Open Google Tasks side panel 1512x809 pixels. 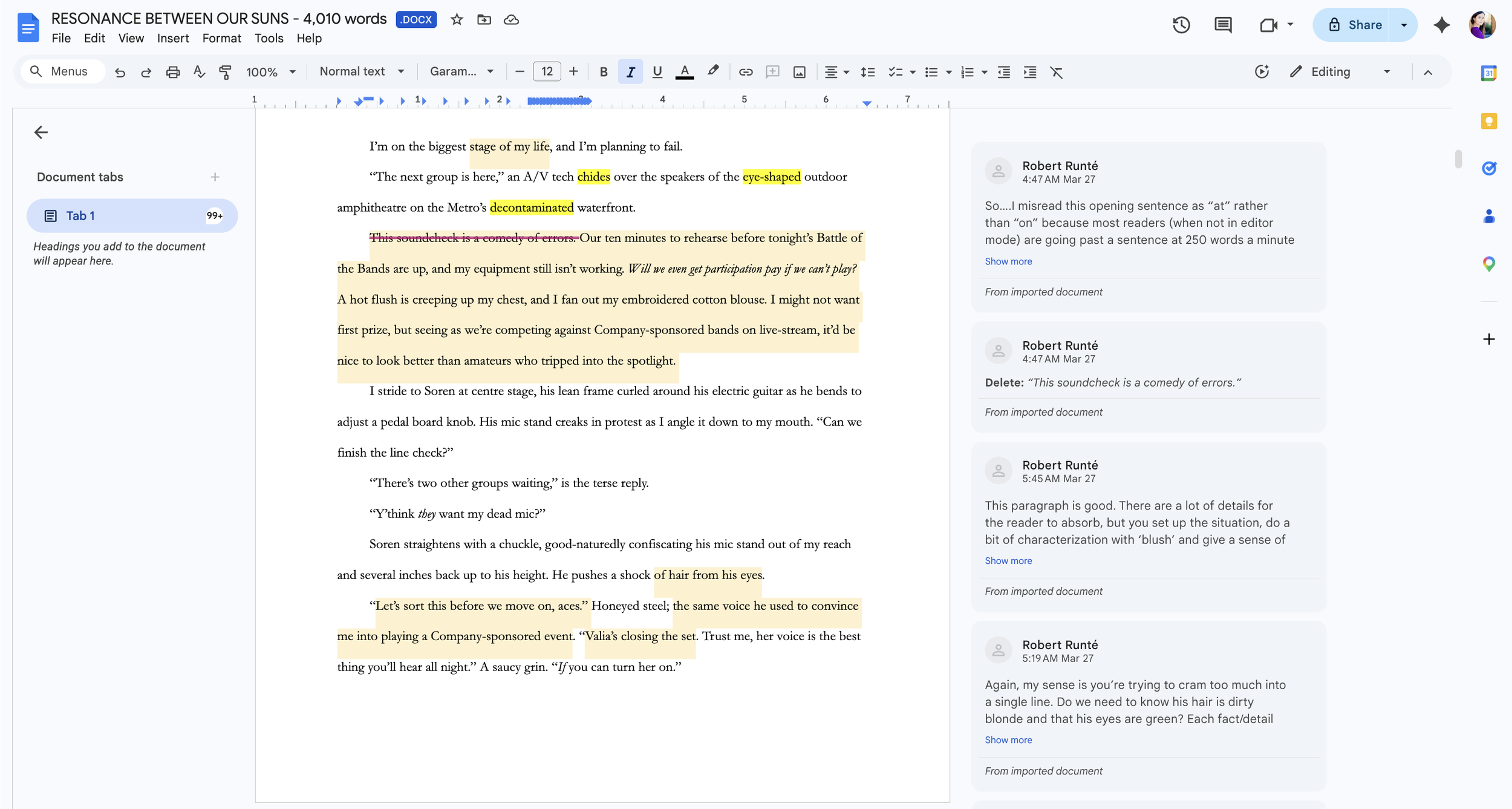coord(1488,168)
